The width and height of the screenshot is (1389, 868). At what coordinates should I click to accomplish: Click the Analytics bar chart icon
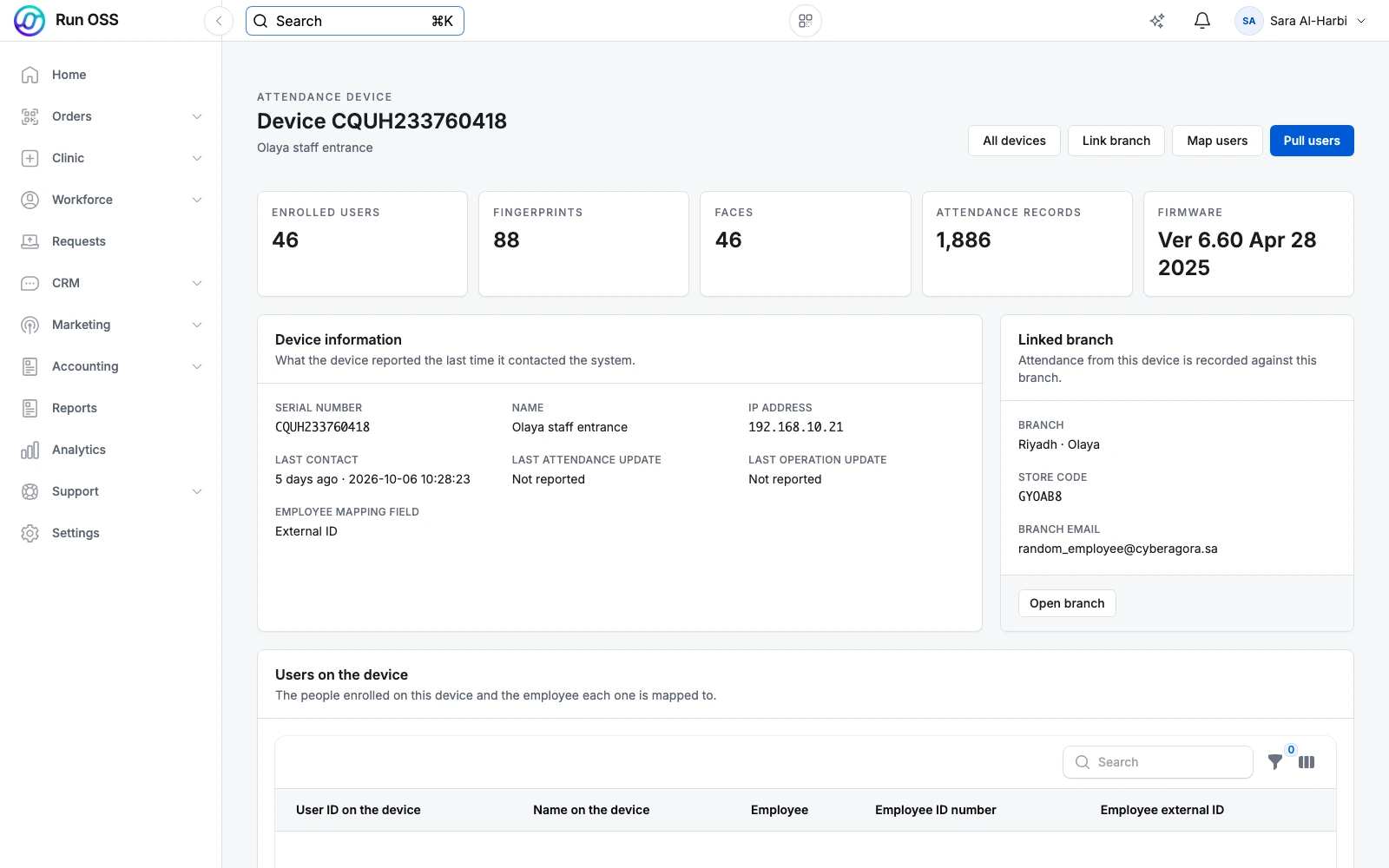coord(30,450)
